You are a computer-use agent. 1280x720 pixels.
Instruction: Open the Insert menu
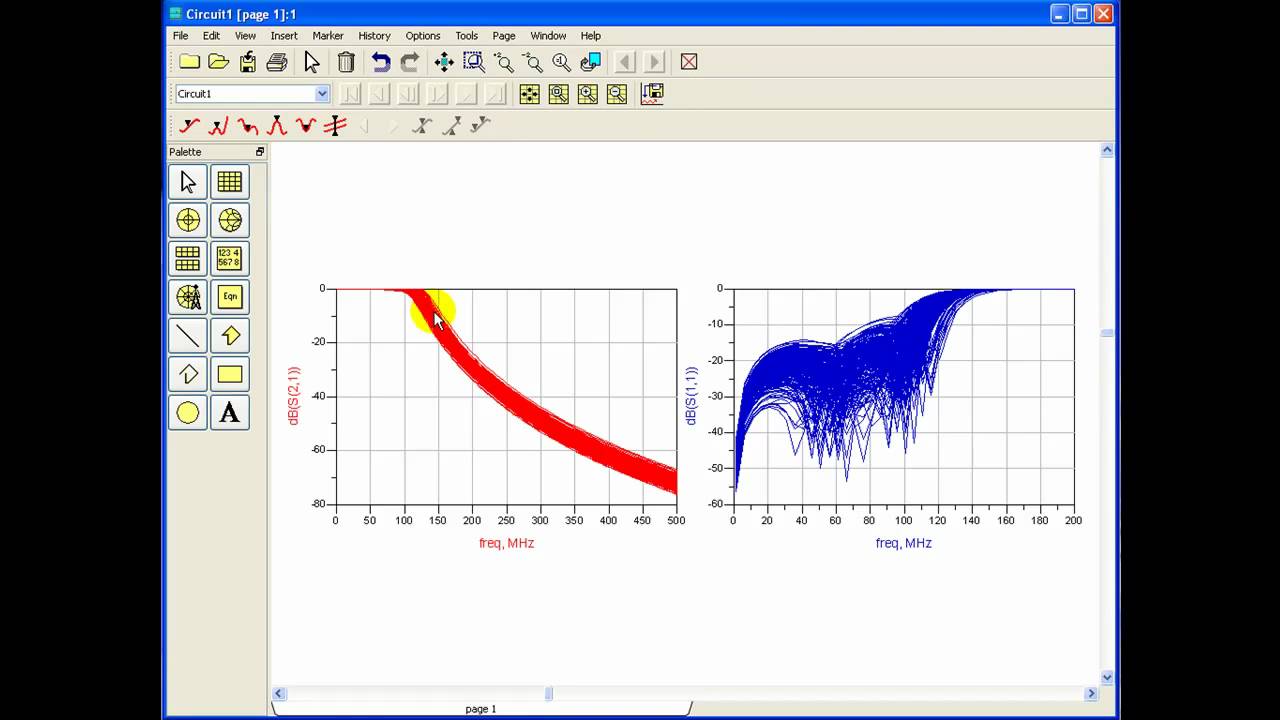click(284, 36)
